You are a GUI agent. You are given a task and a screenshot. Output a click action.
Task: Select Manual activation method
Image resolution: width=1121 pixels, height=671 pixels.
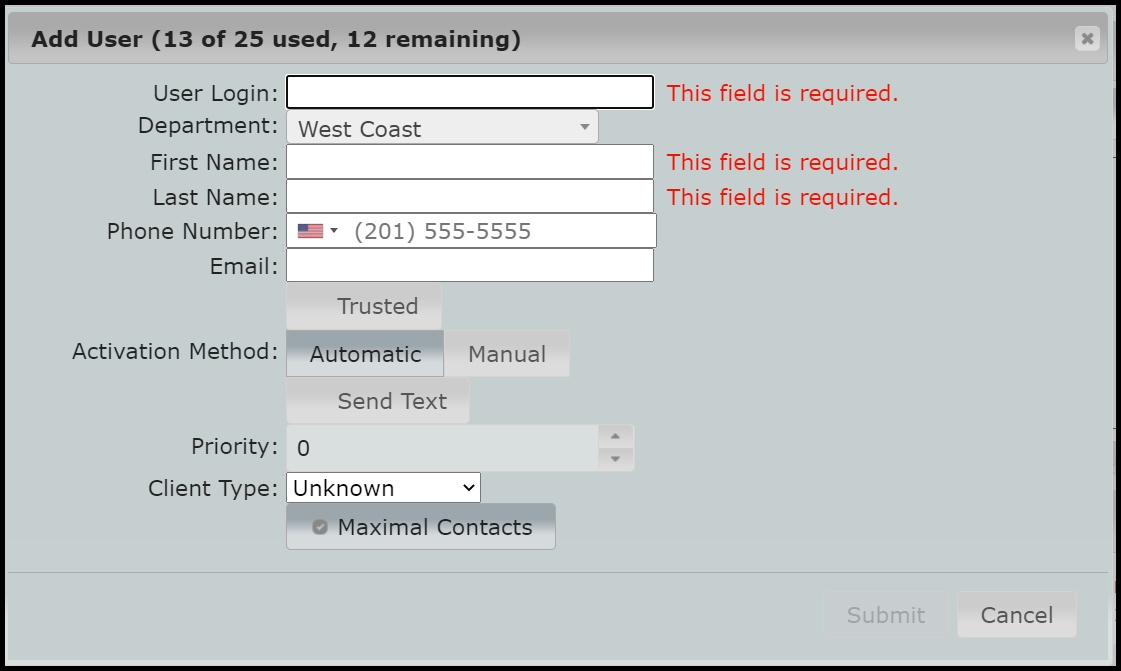tap(506, 353)
